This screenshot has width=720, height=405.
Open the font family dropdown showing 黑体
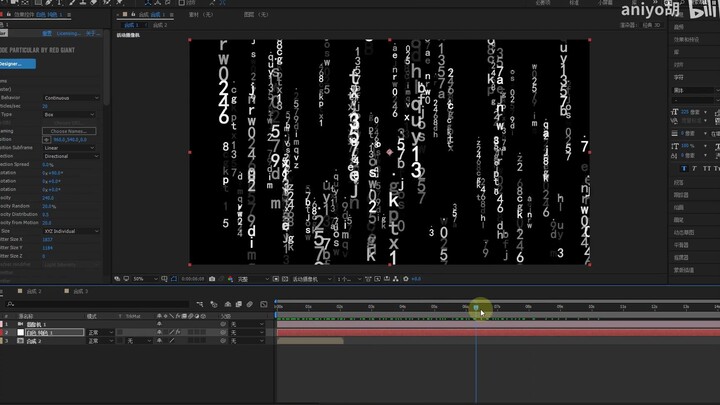coord(694,90)
